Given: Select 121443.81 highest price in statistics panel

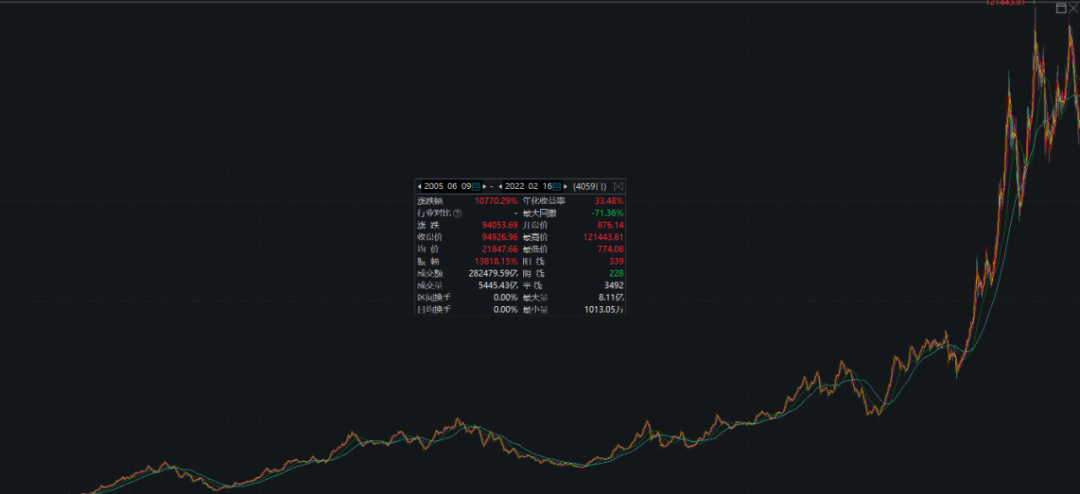Looking at the screenshot, I should click(x=603, y=237).
